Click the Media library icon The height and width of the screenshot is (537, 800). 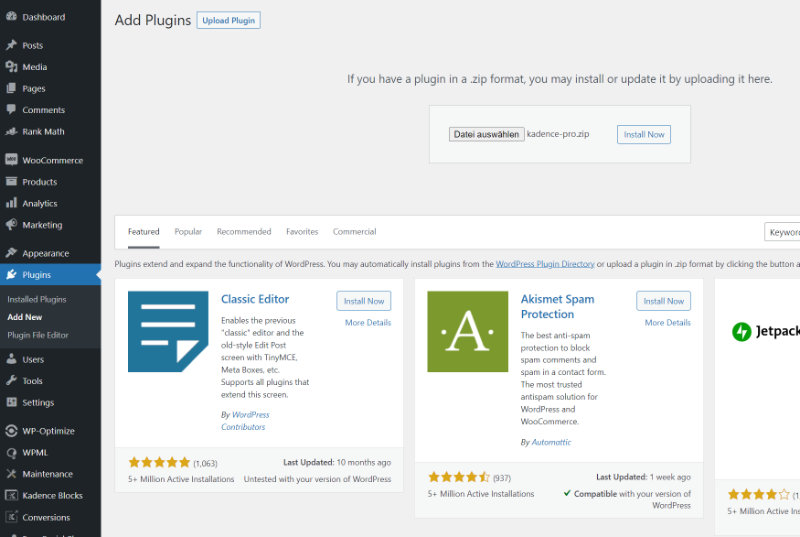(x=11, y=67)
